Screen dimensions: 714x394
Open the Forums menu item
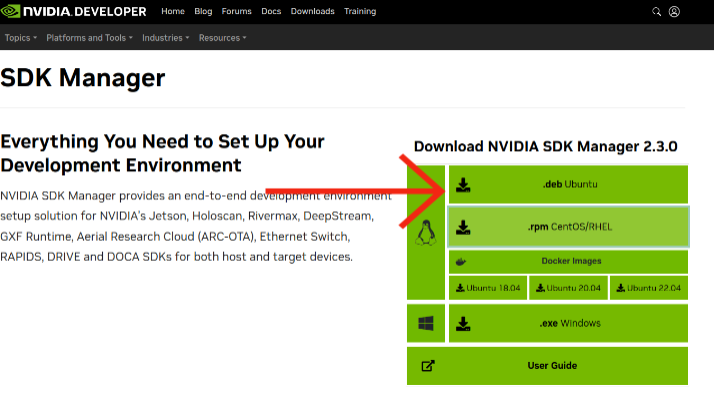(236, 11)
